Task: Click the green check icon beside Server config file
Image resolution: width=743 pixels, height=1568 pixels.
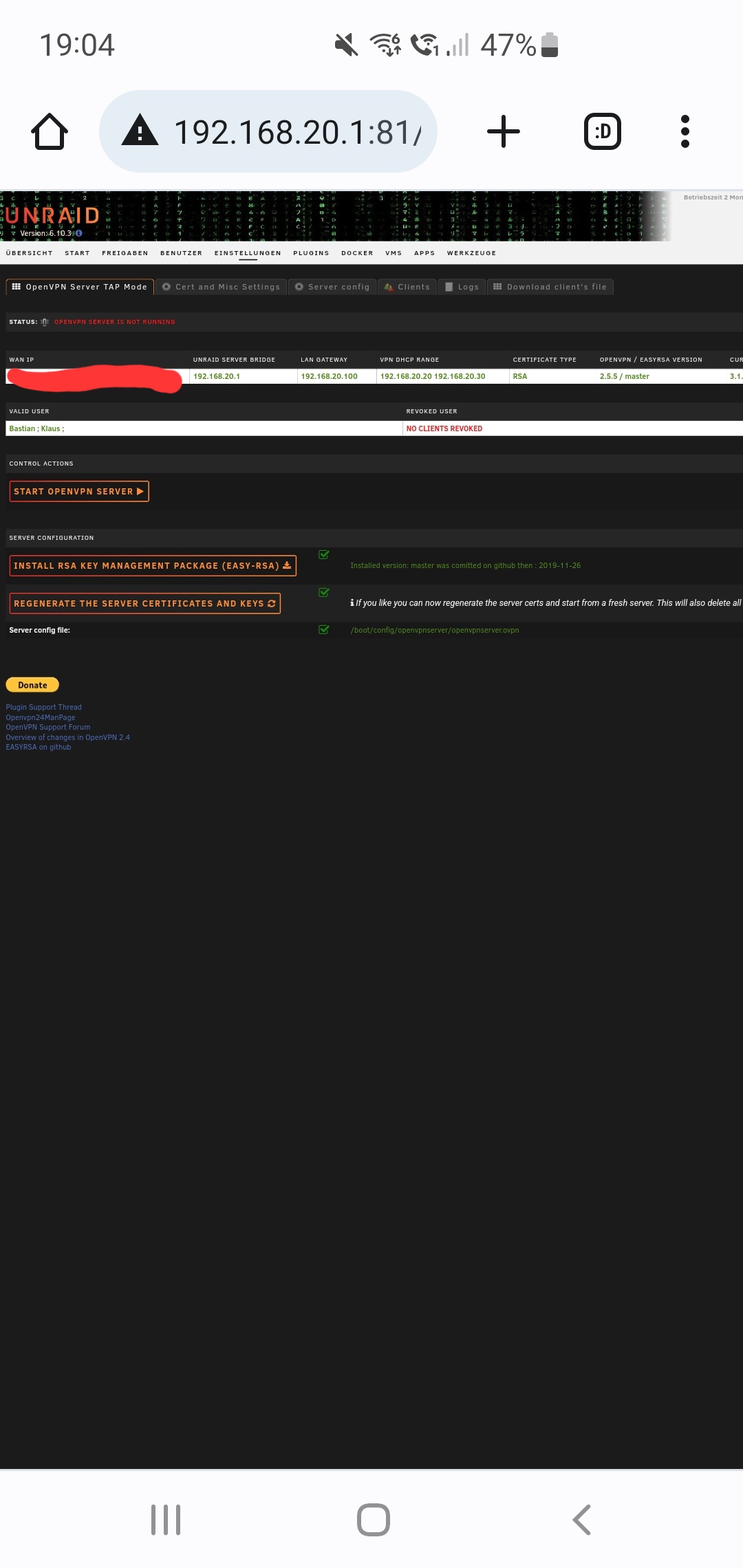Action: (324, 630)
